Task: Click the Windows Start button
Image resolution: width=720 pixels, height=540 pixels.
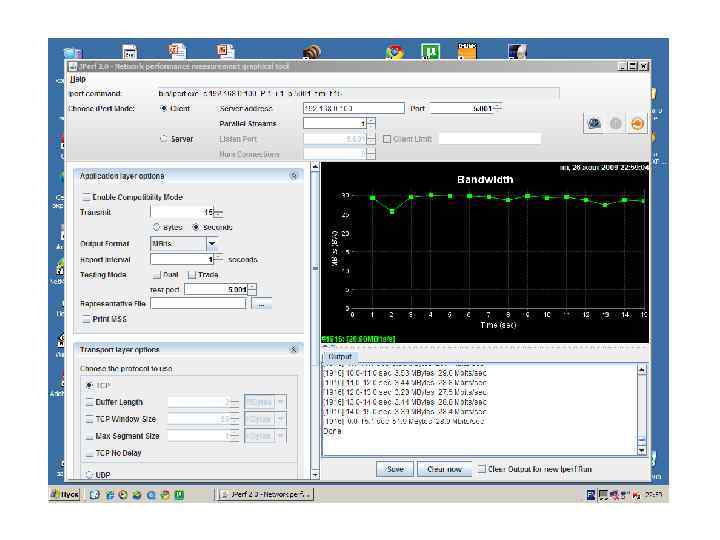Action: [x=66, y=495]
